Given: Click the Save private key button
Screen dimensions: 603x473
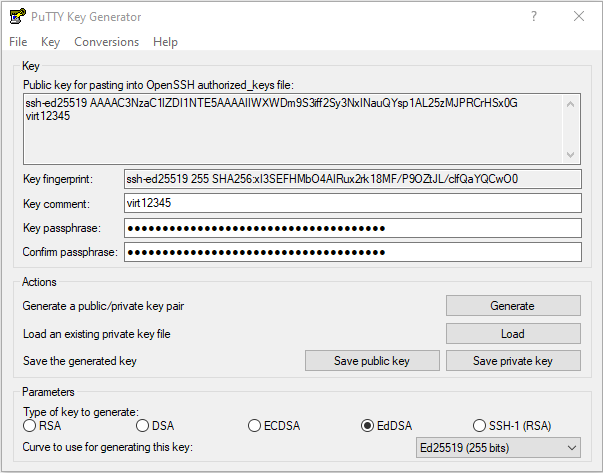Looking at the screenshot, I should click(513, 361).
